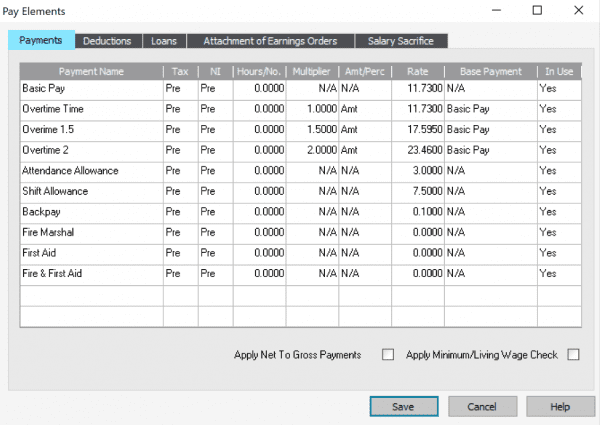This screenshot has width=600, height=425.
Task: Select the Fire Marshal payment name
Action: click(x=48, y=232)
